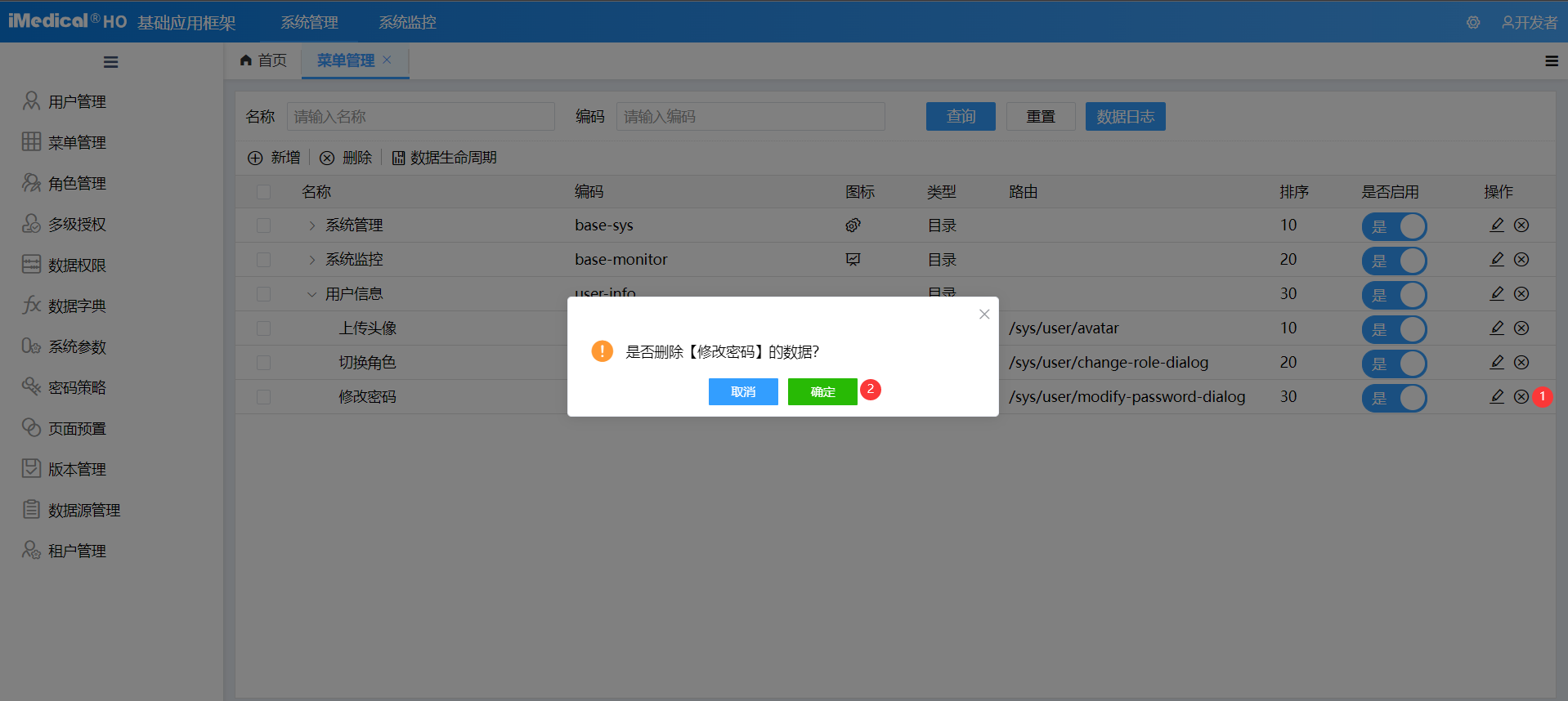Close the delete confirmation dialog with X
The image size is (1568, 701).
984,315
